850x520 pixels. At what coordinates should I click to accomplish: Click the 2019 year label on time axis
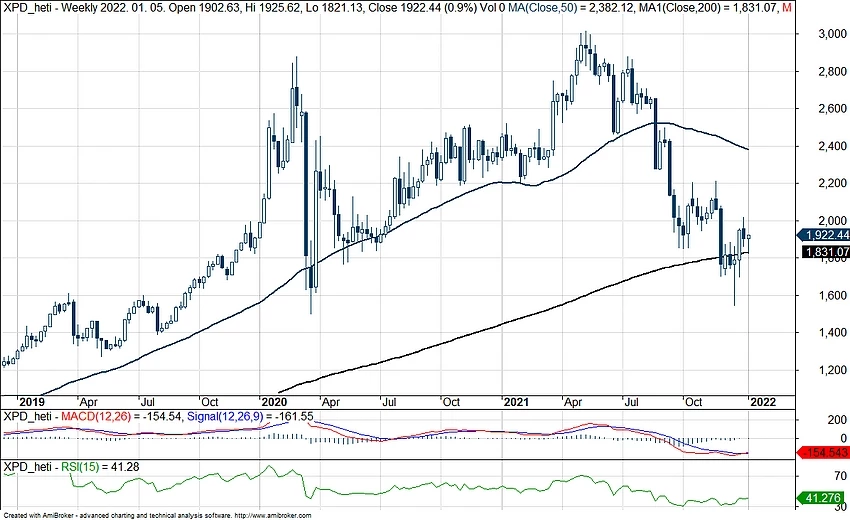tap(31, 402)
